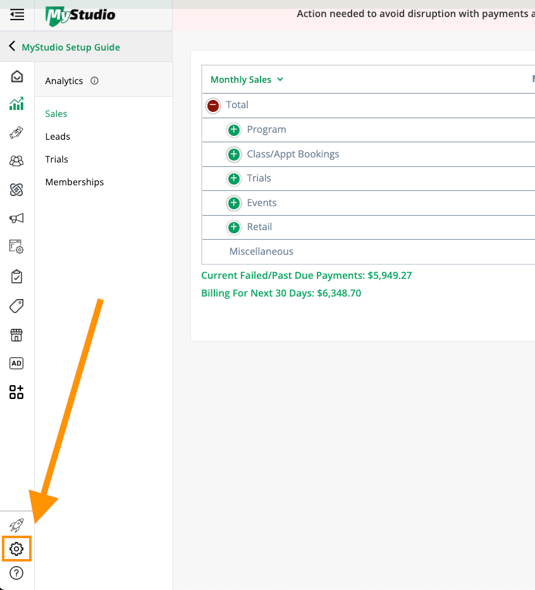
Task: Open the Settings gear icon
Action: point(16,549)
